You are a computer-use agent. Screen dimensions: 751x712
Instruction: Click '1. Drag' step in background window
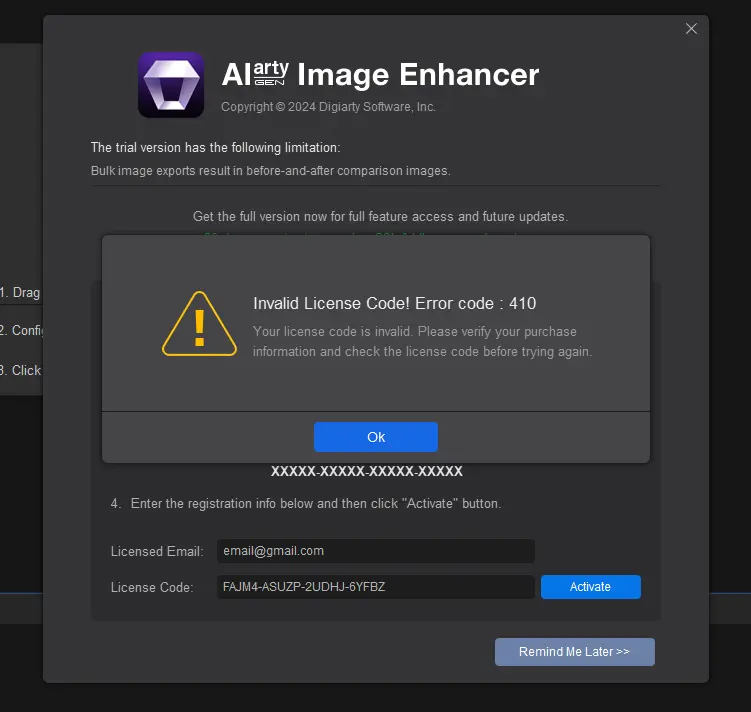pos(20,293)
